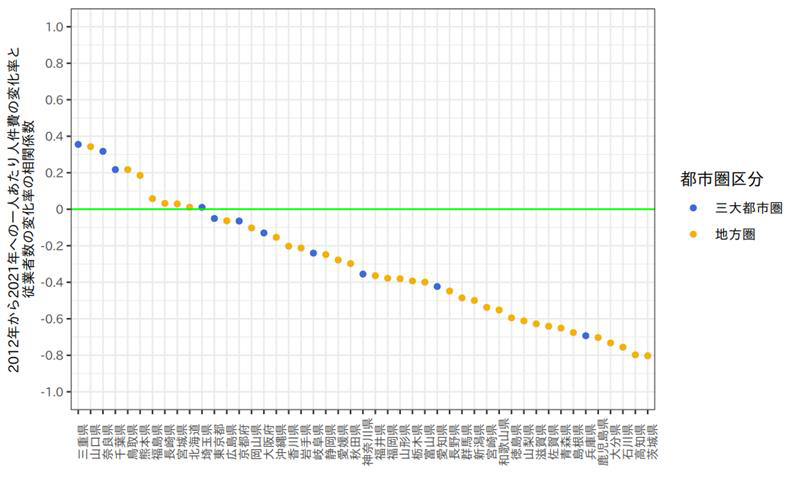Click the 三重県 data point
The image size is (800, 478).
point(78,144)
